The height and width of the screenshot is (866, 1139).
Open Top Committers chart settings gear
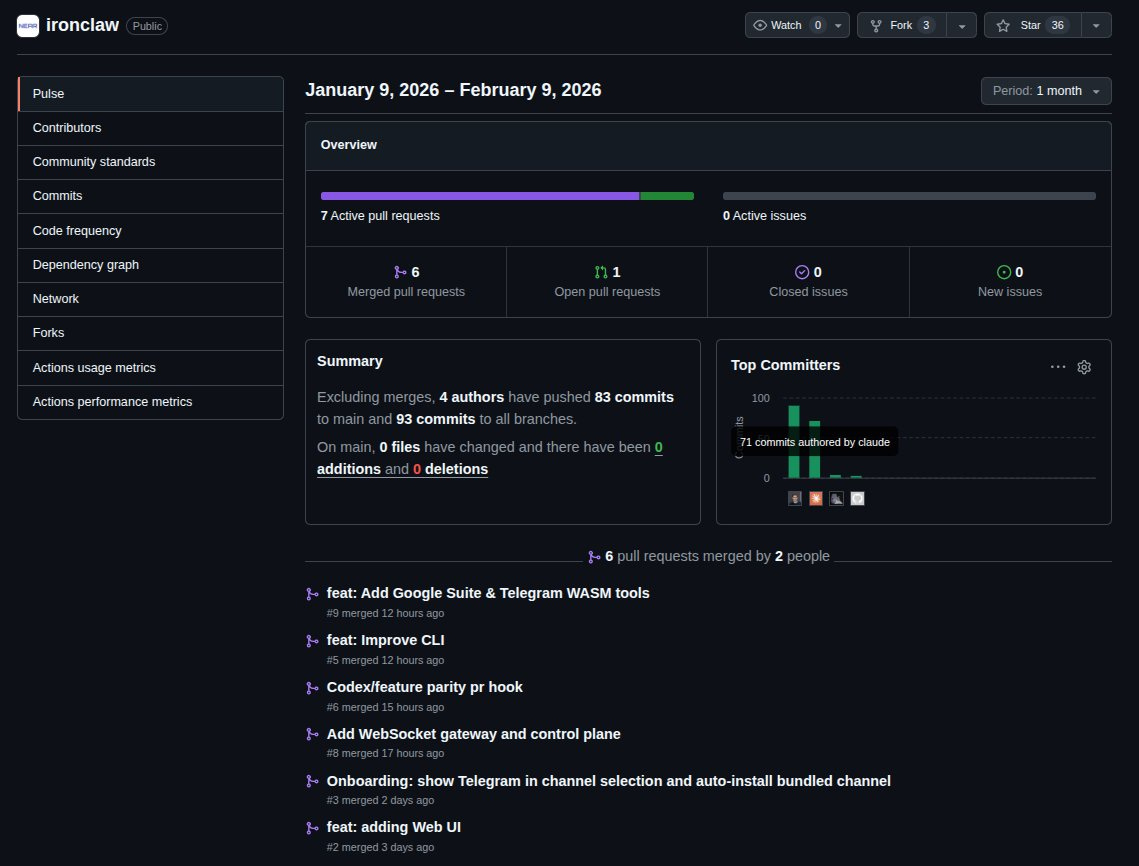coord(1084,367)
